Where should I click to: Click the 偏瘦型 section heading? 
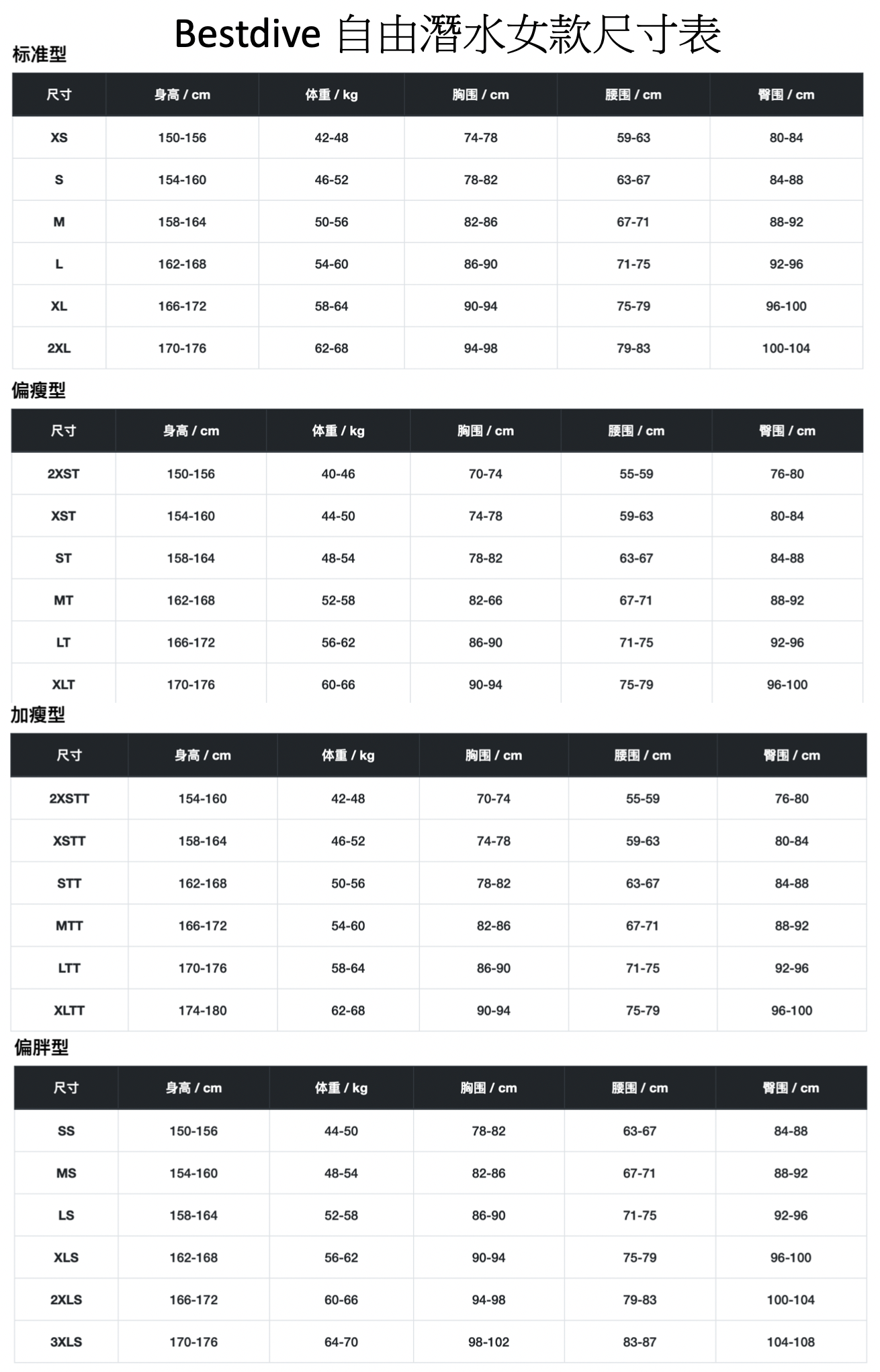(38, 390)
